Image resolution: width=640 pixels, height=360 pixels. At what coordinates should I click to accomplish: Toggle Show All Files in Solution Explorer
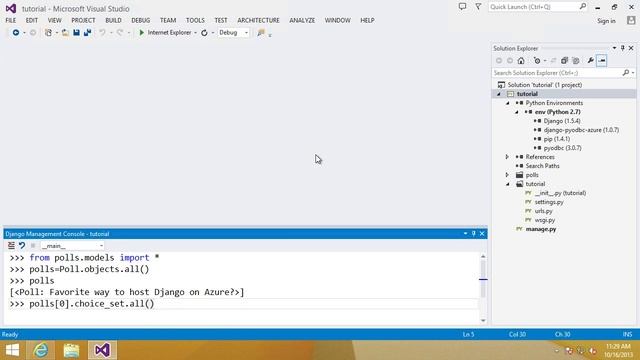(576, 61)
